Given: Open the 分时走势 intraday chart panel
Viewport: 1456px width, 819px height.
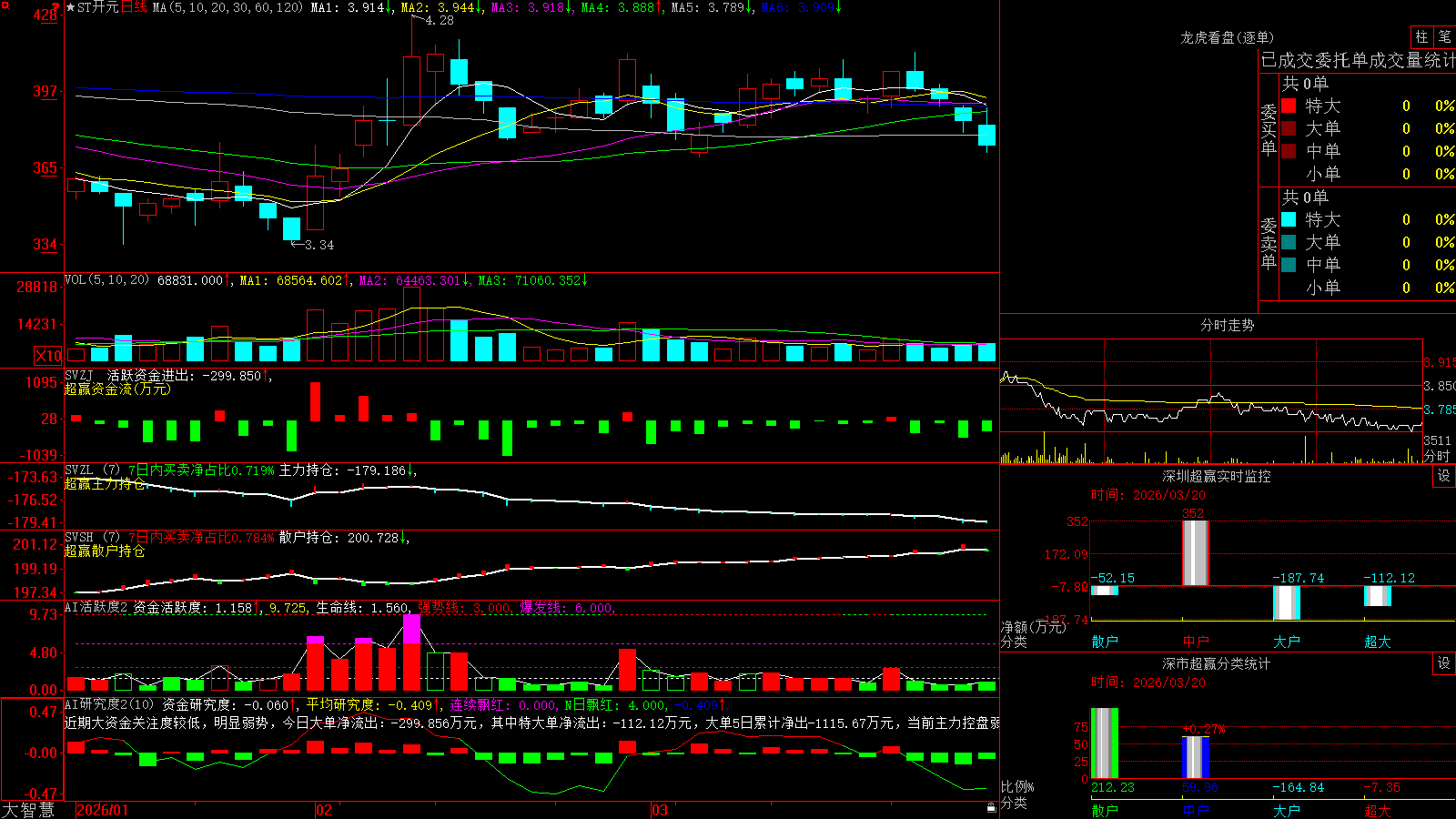Looking at the screenshot, I should coord(1227,325).
